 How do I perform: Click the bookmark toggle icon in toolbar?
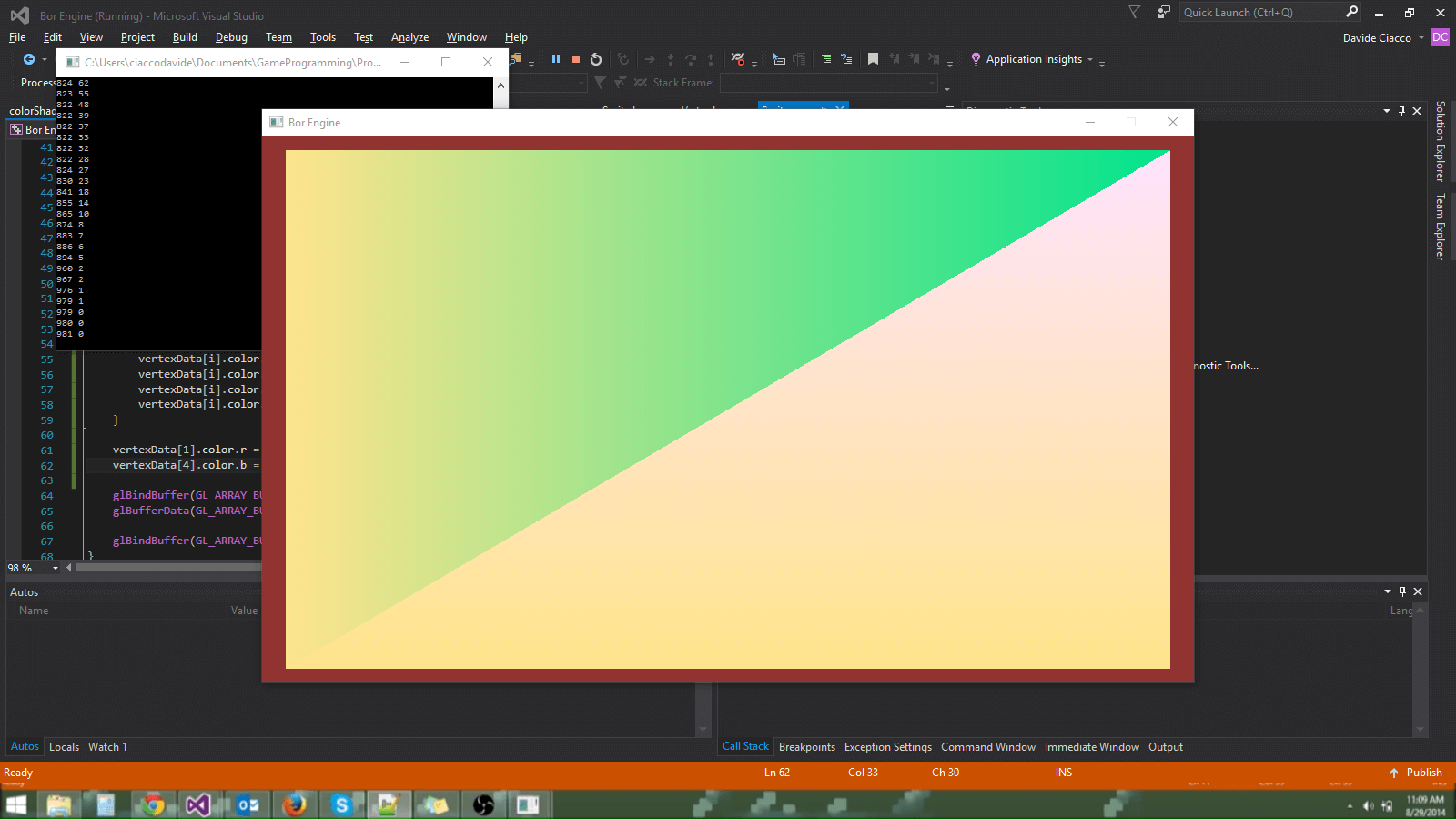[873, 59]
